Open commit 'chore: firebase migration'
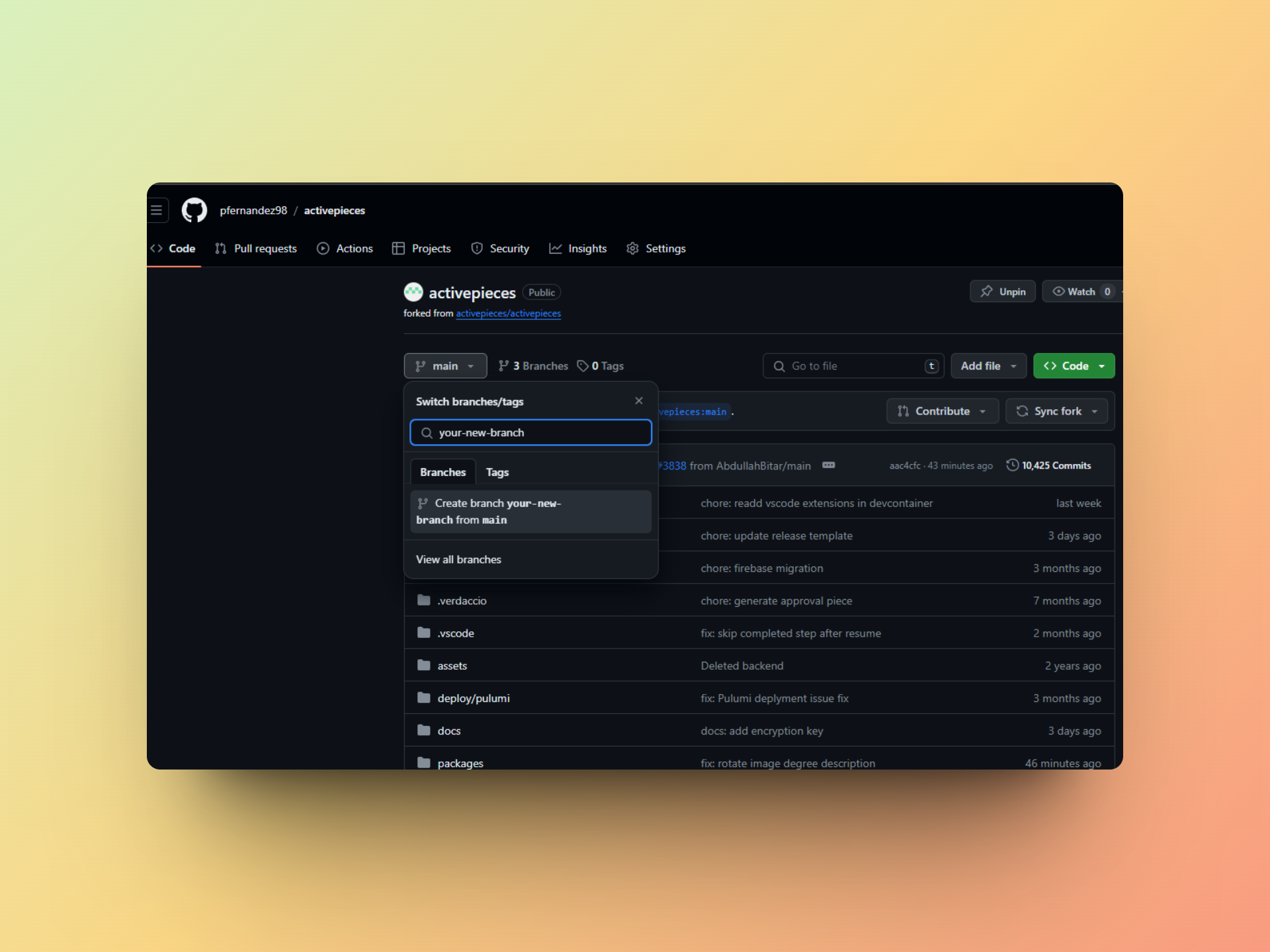Viewport: 1270px width, 952px height. coord(762,569)
